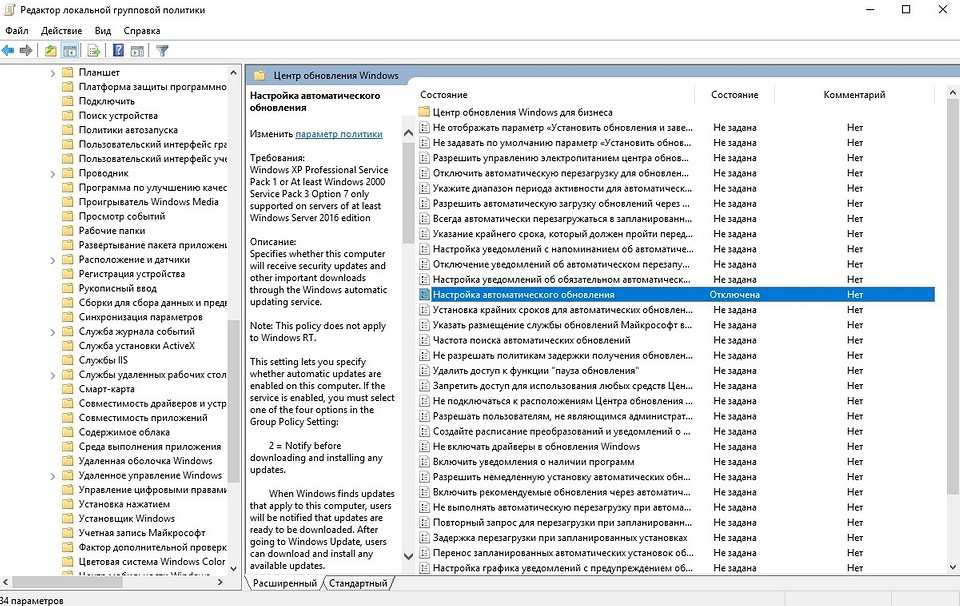Expand the Планшет tree node
Screen dimensions: 960x606
point(52,73)
